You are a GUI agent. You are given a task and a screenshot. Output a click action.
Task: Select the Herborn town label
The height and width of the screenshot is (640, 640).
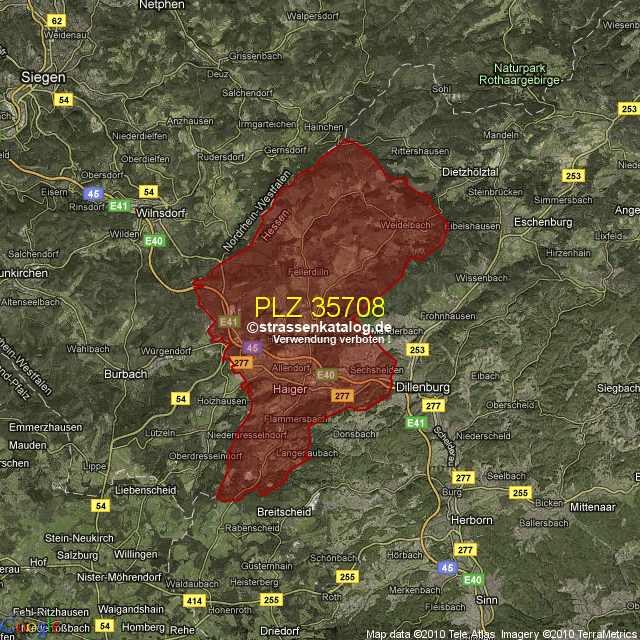coord(471,520)
